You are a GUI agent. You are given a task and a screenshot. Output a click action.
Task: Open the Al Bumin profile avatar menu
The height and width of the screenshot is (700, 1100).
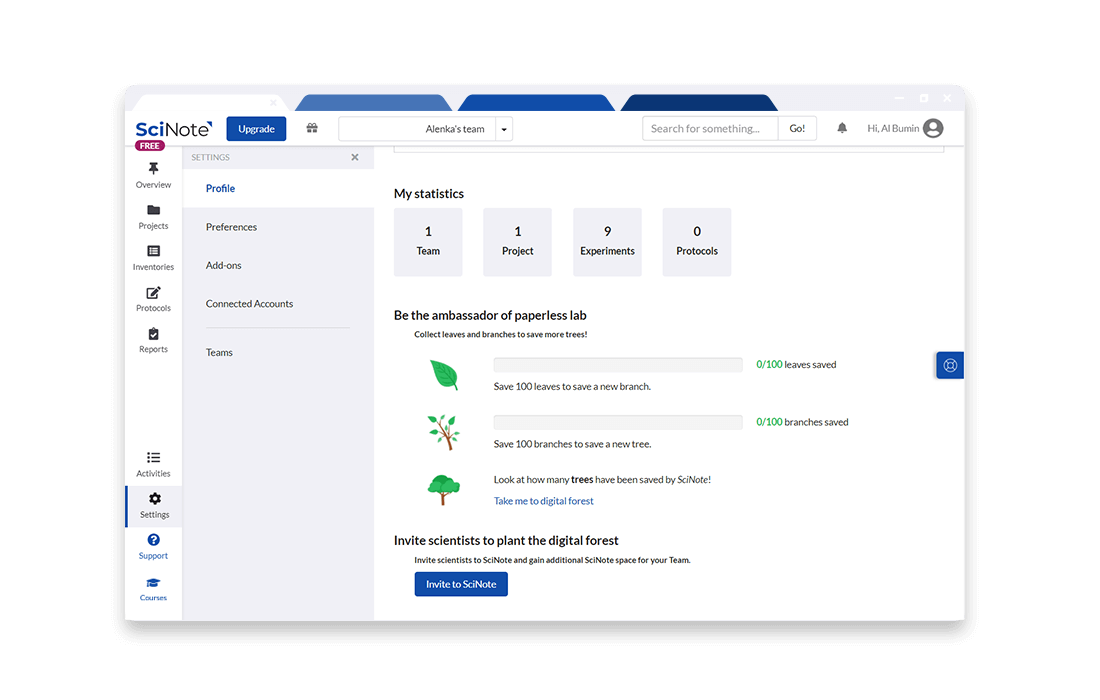pyautogui.click(x=932, y=128)
